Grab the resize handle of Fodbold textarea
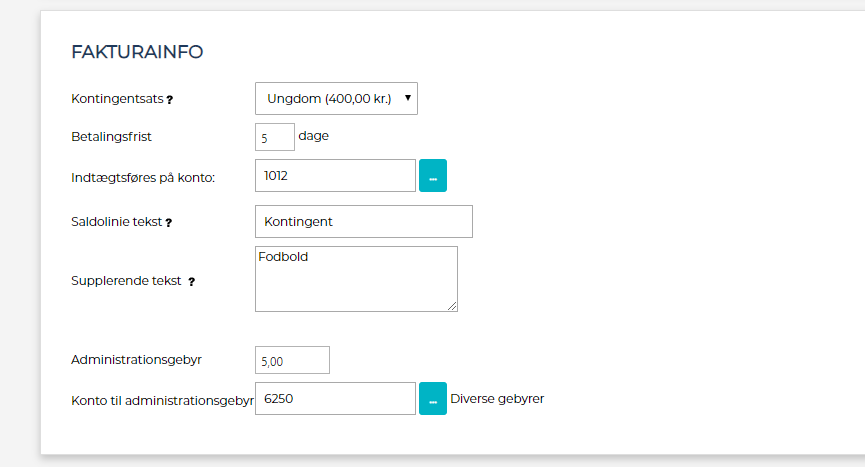 (452, 306)
